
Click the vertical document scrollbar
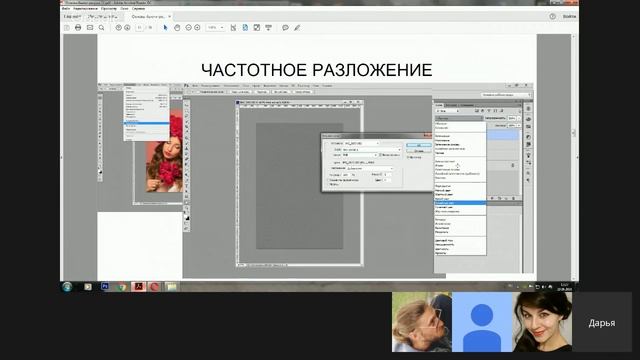click(x=573, y=133)
